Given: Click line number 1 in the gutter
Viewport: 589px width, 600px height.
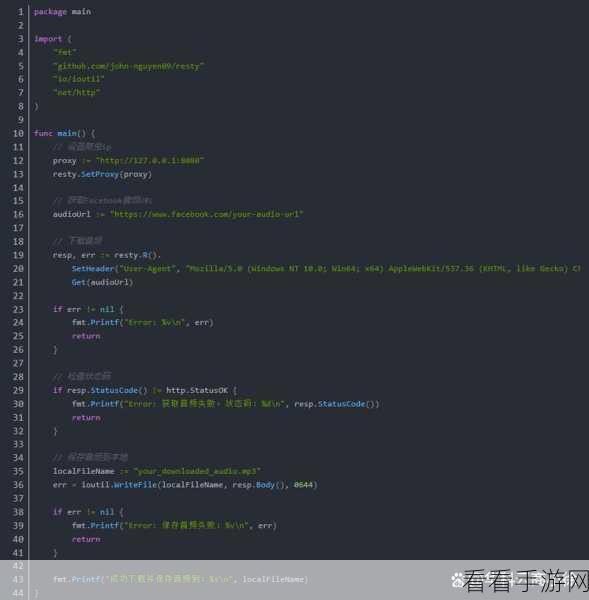Looking at the screenshot, I should 21,12.
